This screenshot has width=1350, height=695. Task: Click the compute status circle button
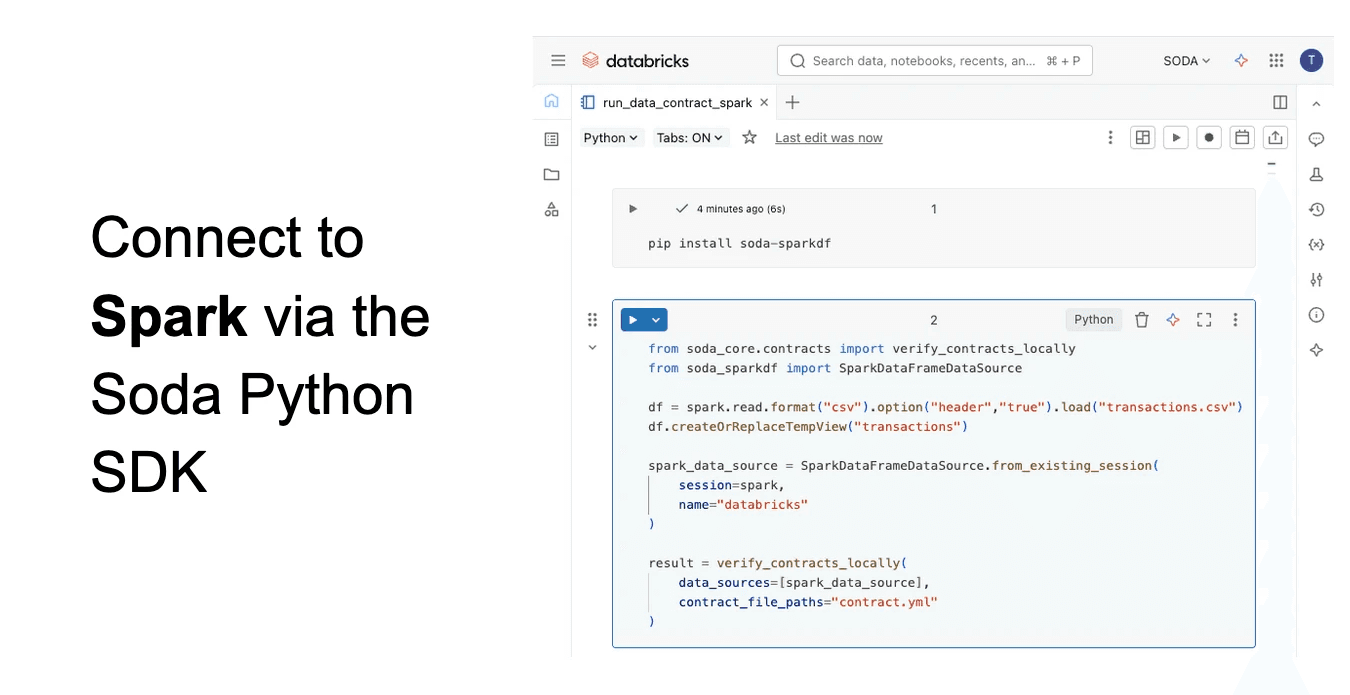(1209, 138)
